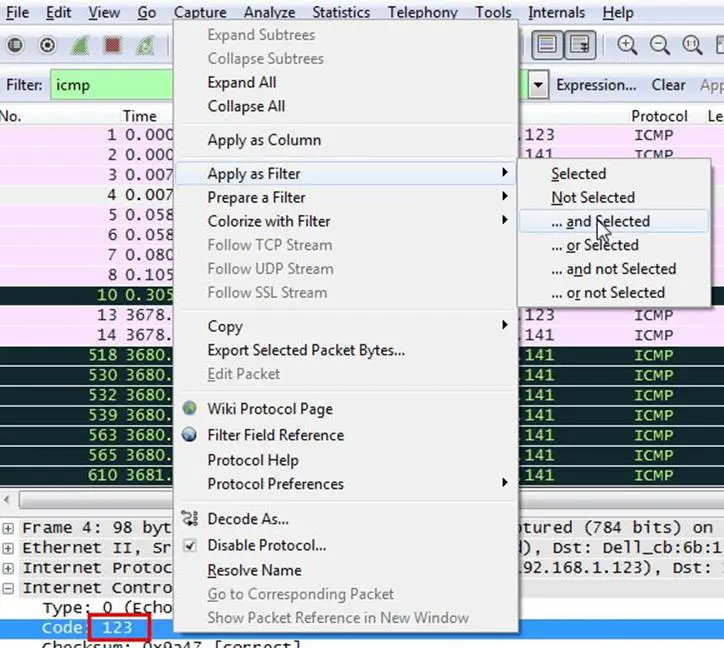Toggle colorize packet list toolbar button

pos(546,45)
